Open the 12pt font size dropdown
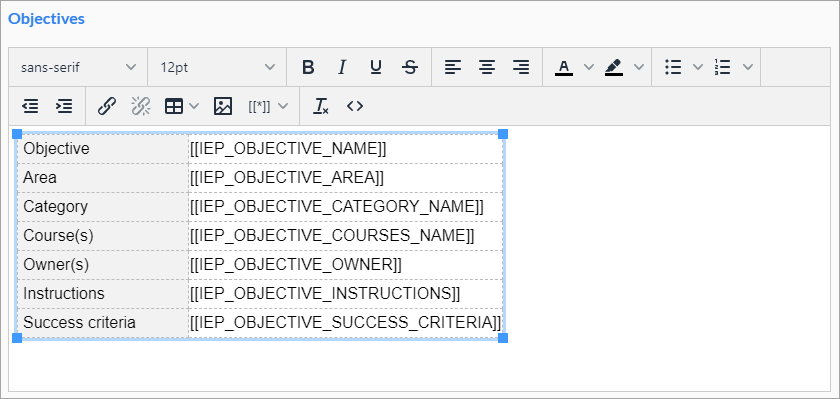 [217, 67]
